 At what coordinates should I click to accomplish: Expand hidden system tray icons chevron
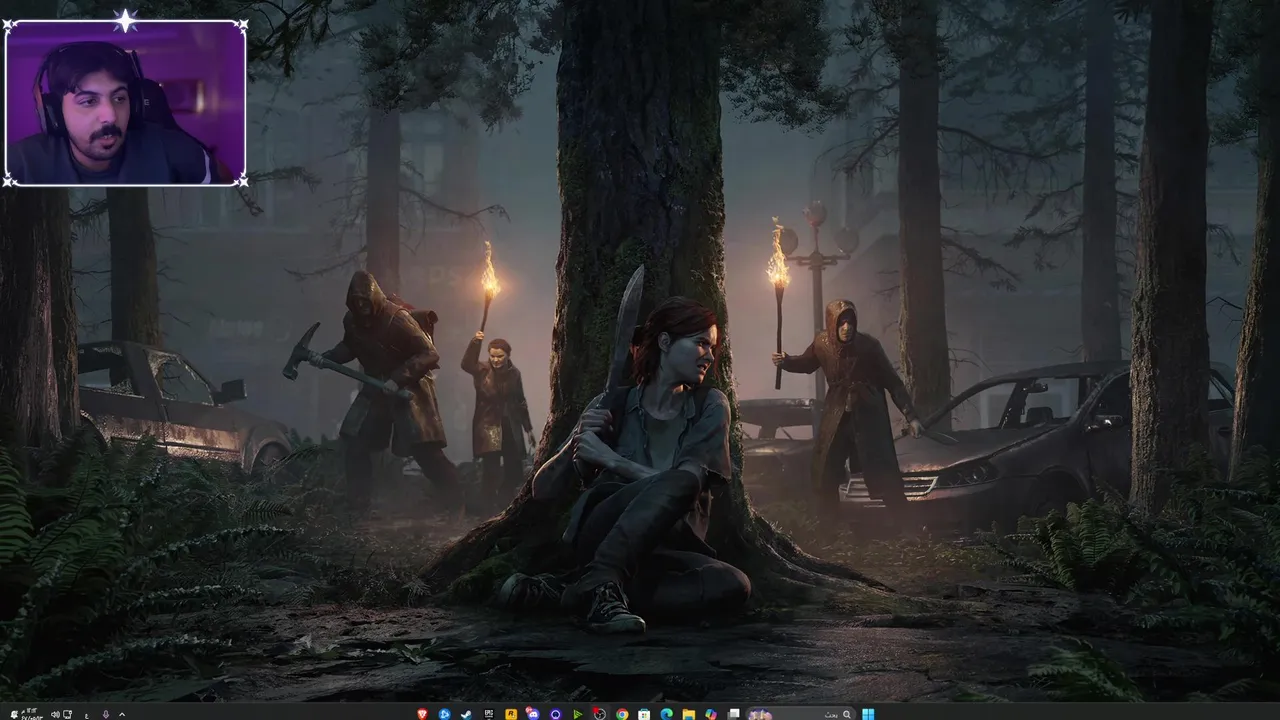[122, 714]
